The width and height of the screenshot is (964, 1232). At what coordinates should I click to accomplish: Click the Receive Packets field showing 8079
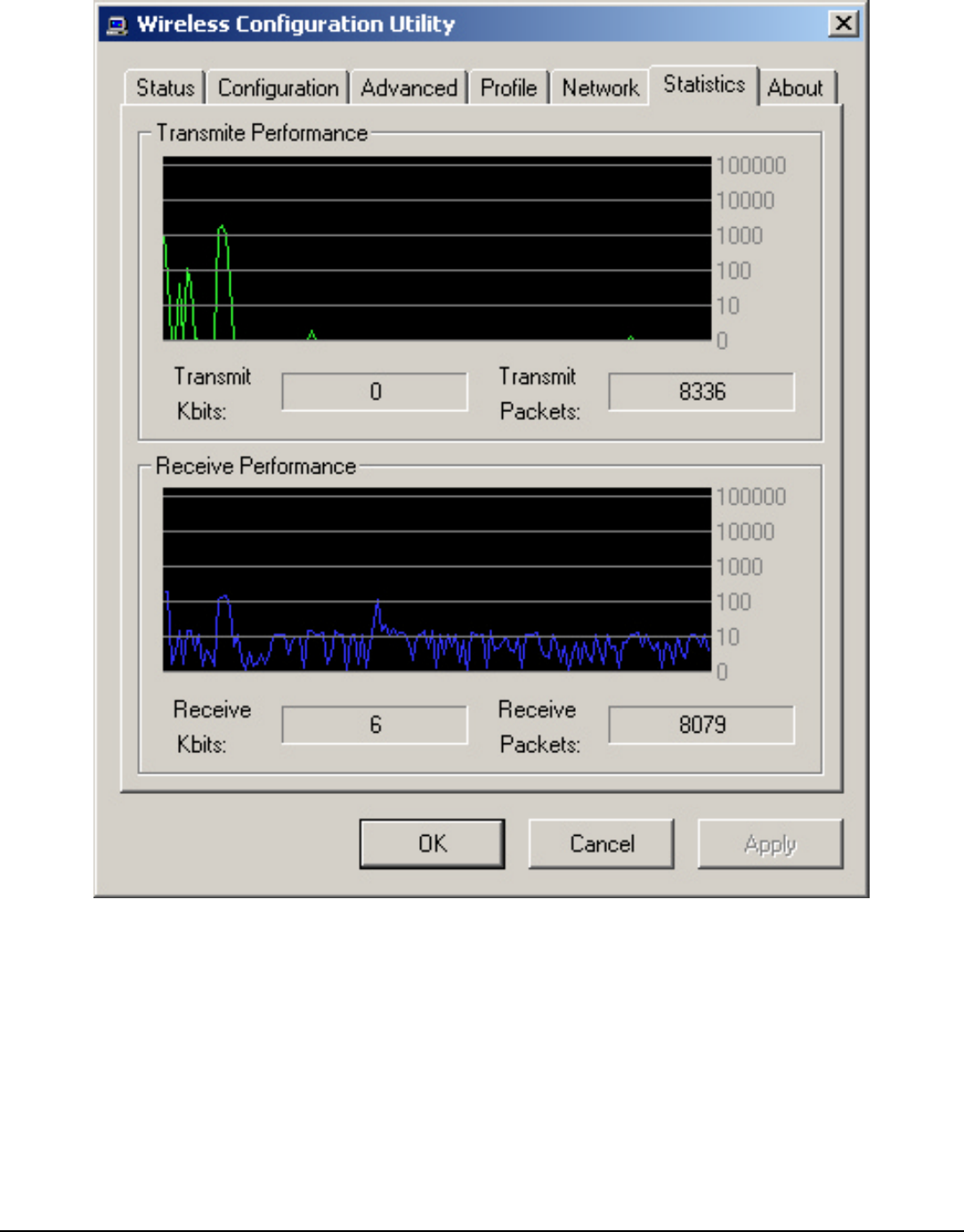tap(701, 725)
